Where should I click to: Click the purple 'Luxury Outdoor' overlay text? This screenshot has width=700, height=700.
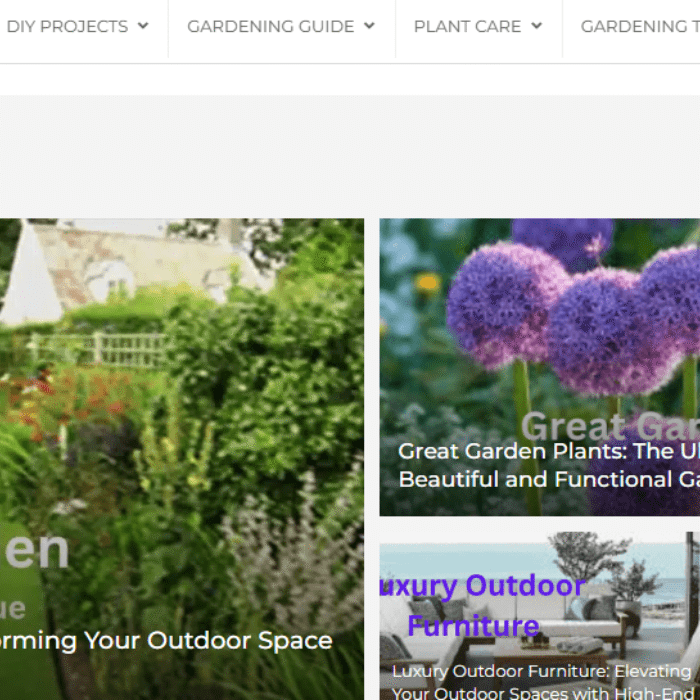pos(483,585)
